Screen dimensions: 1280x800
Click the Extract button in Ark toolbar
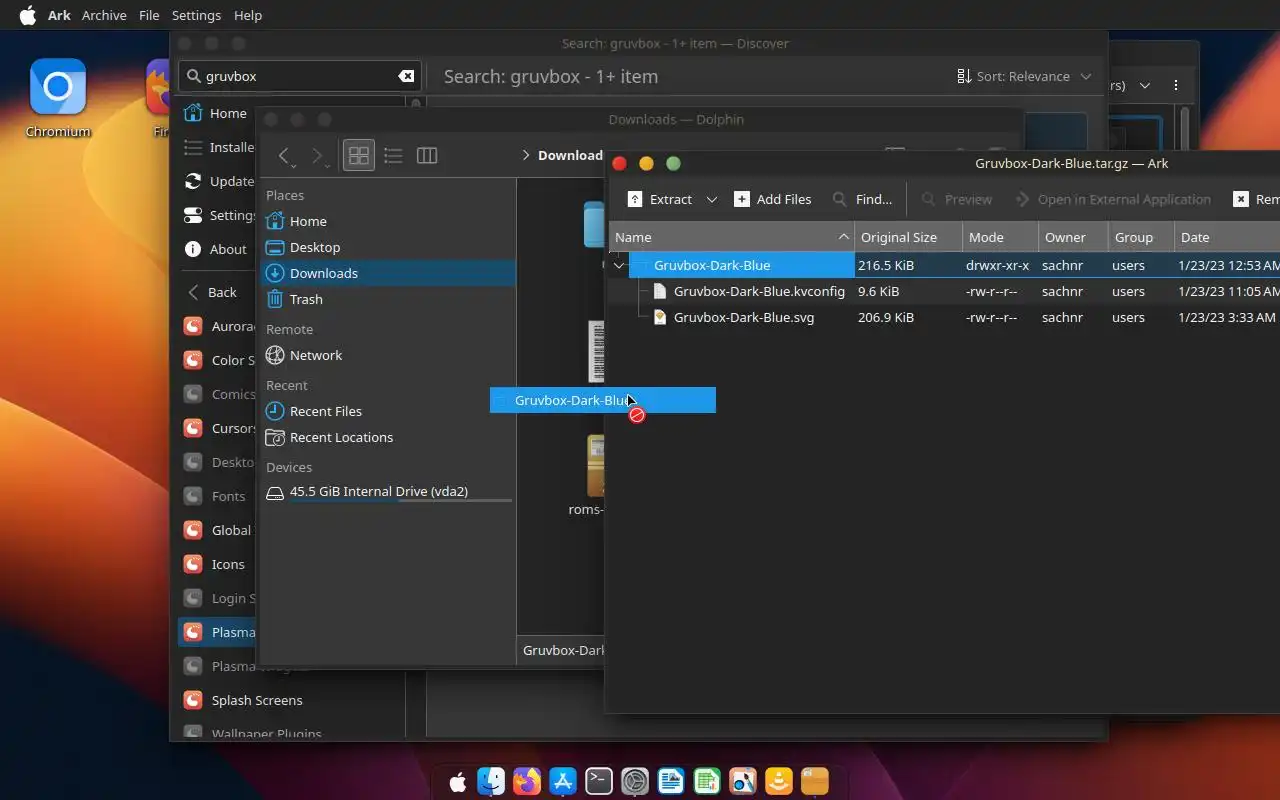pos(660,199)
